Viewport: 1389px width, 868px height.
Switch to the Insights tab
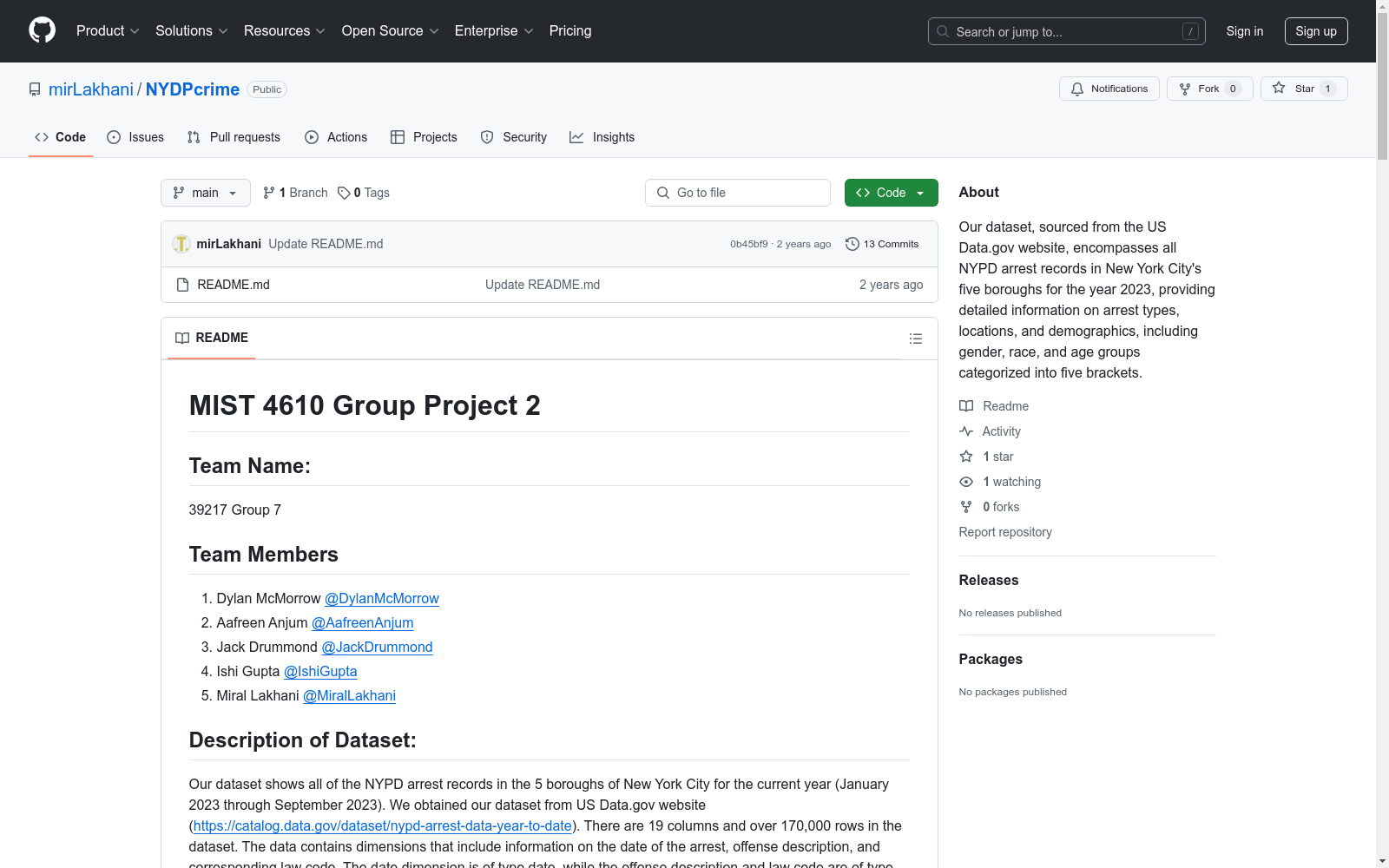[x=602, y=137]
